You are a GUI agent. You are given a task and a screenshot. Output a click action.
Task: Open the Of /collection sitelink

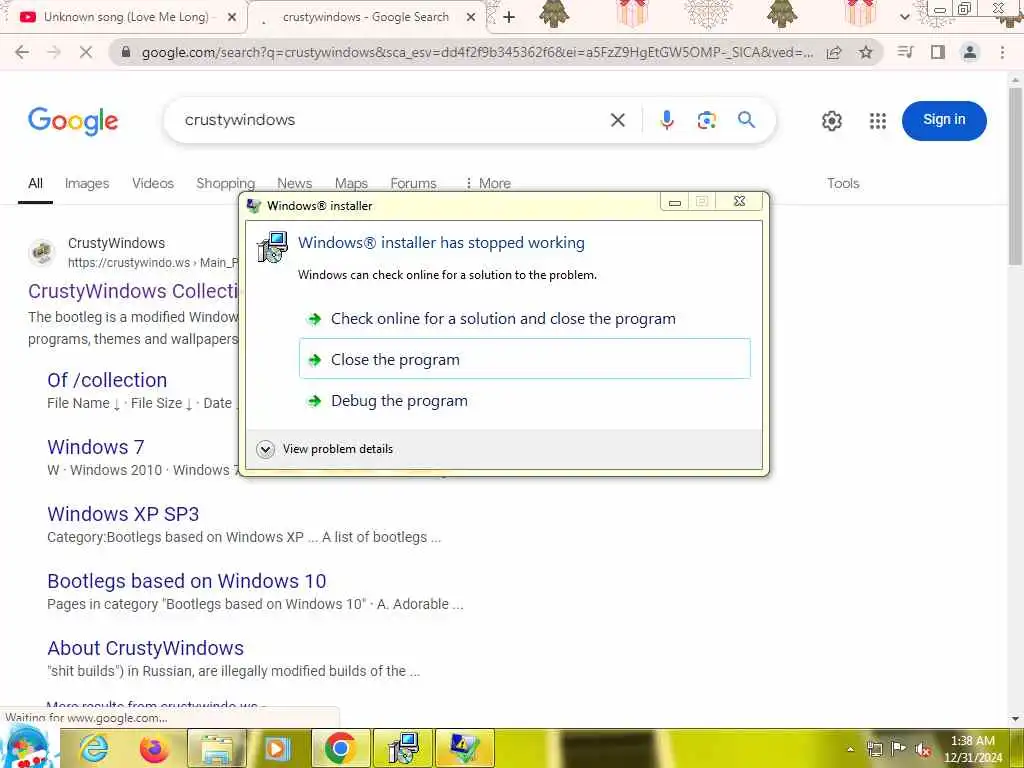(107, 380)
